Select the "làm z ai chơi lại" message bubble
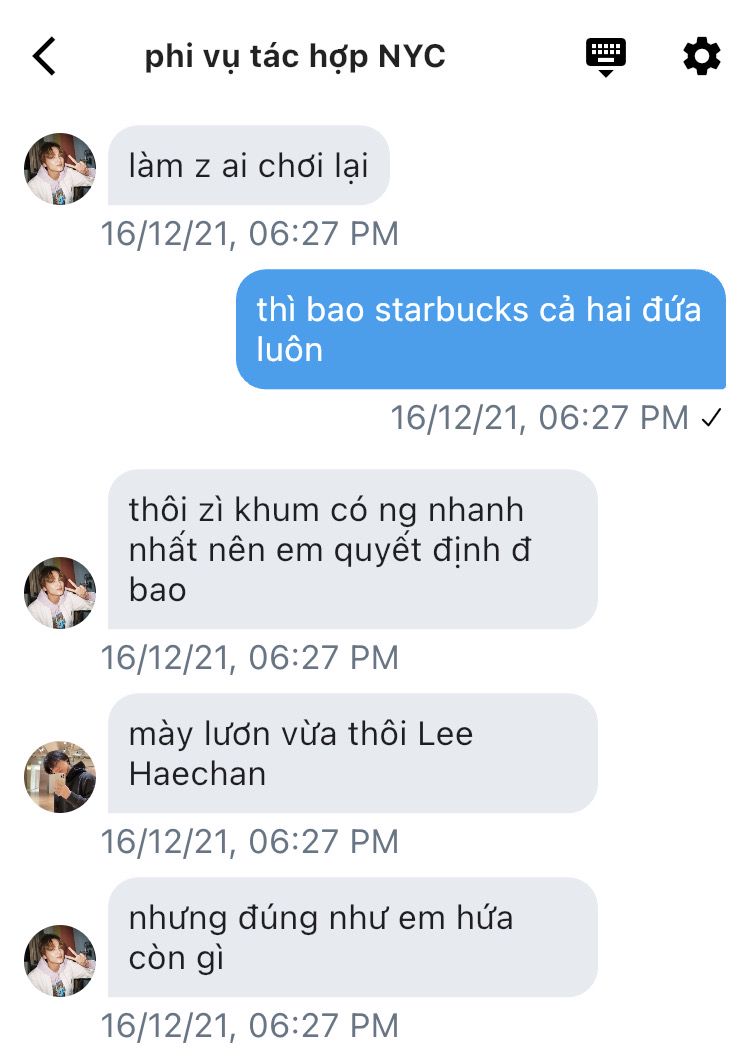 [248, 166]
